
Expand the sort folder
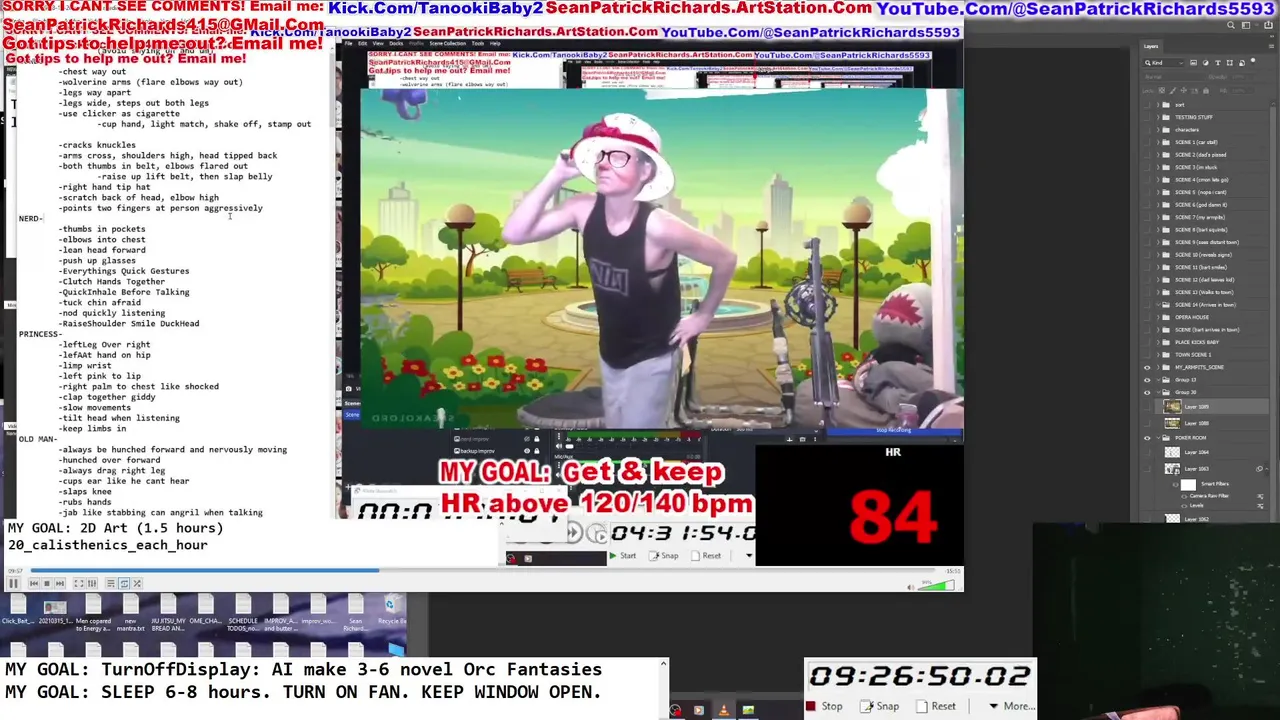point(1158,105)
